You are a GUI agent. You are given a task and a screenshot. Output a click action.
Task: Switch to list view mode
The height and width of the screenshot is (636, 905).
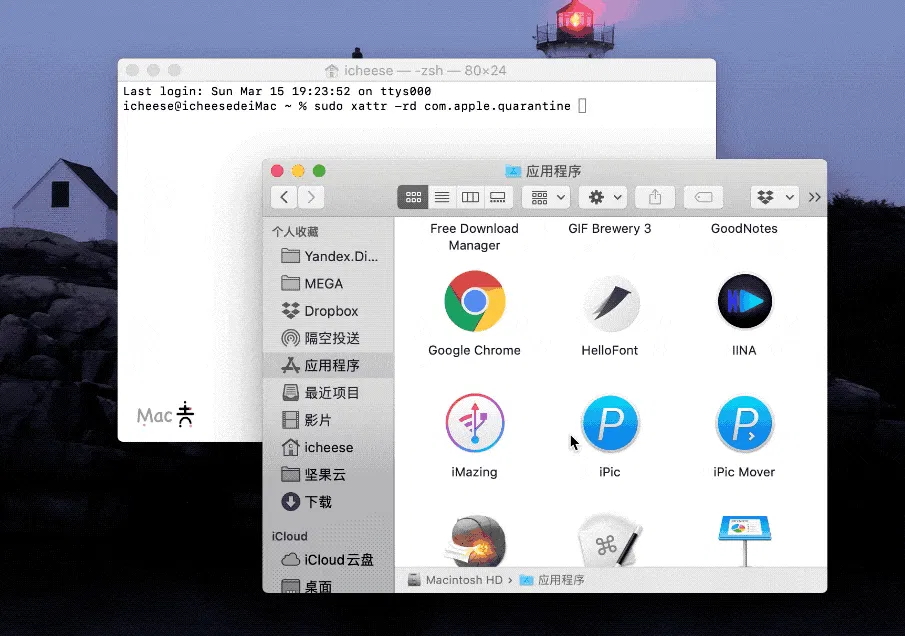coord(442,197)
